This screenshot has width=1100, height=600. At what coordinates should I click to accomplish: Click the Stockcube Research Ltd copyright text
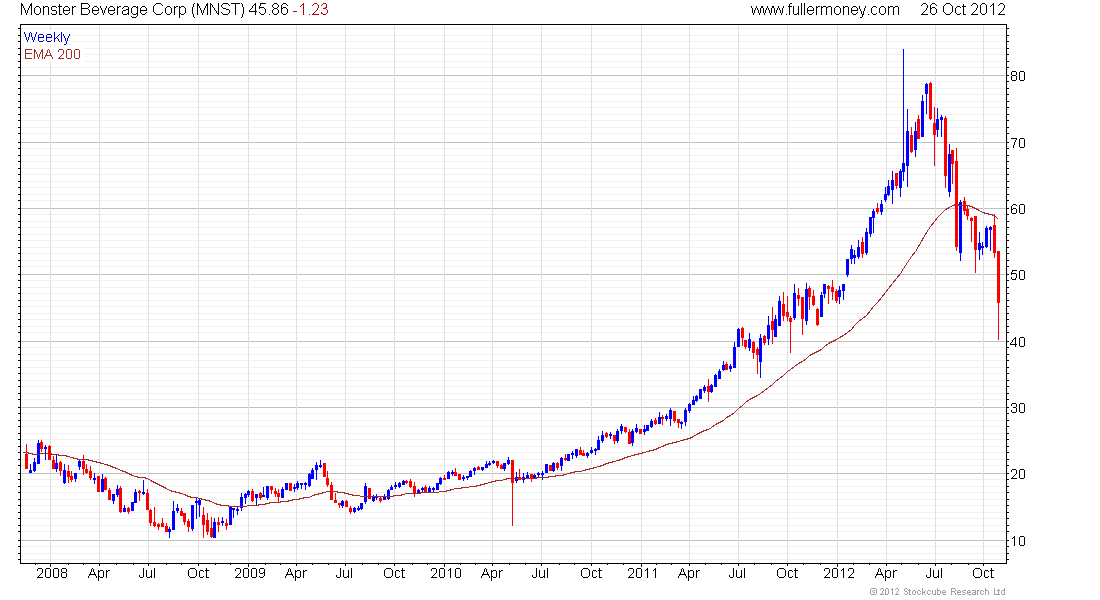coord(937,592)
